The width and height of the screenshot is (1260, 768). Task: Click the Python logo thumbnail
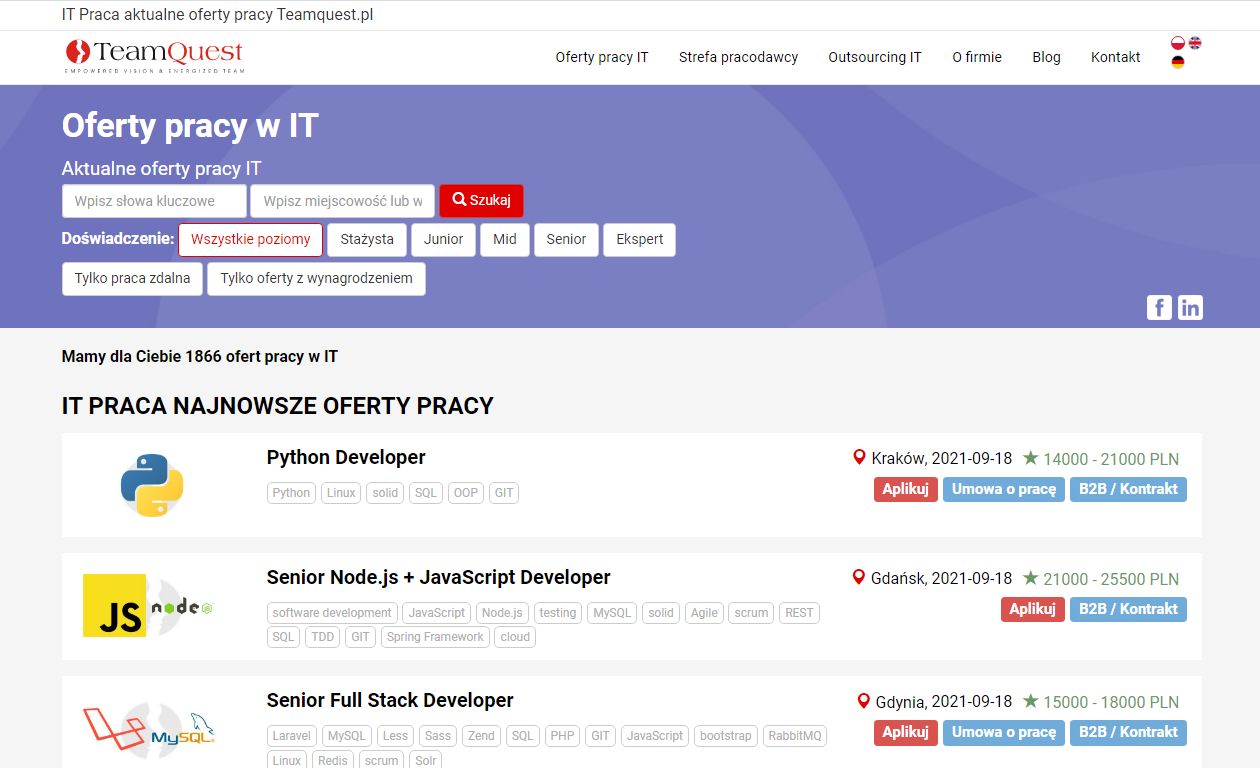coord(152,485)
